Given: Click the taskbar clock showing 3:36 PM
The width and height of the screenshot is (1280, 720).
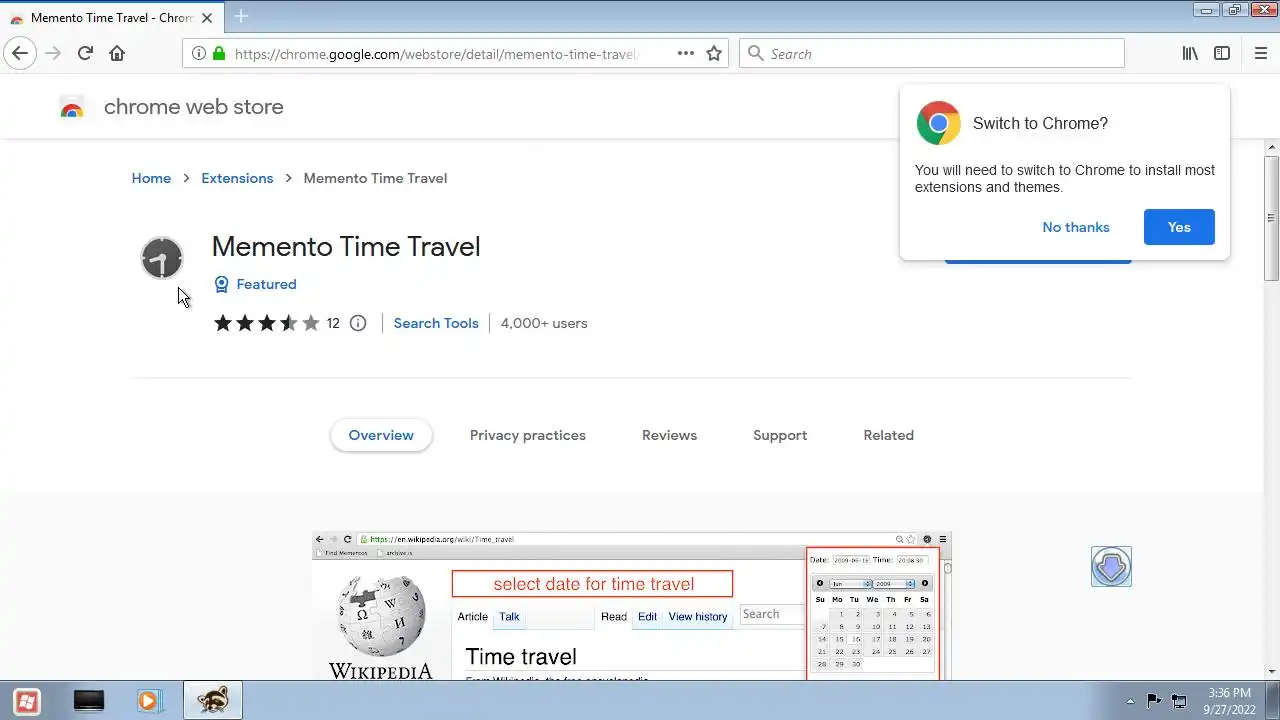Looking at the screenshot, I should (1229, 701).
